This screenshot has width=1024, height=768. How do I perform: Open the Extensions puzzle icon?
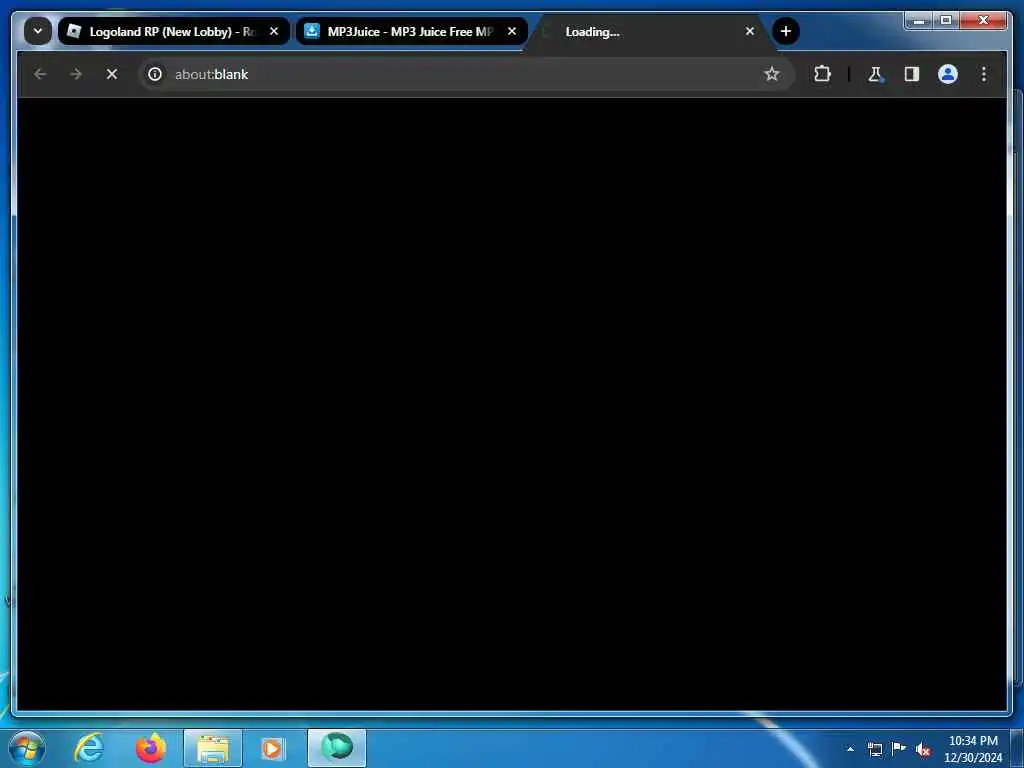[822, 74]
